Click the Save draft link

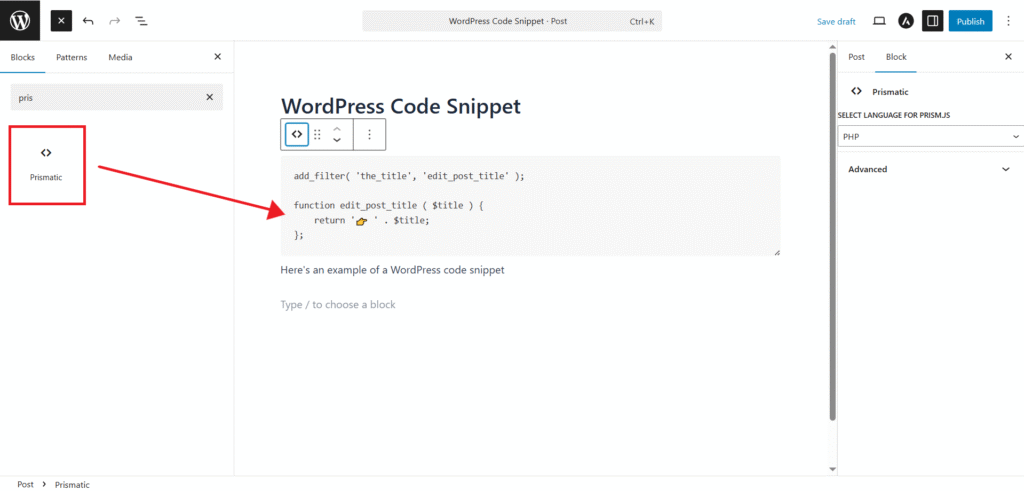(x=836, y=21)
